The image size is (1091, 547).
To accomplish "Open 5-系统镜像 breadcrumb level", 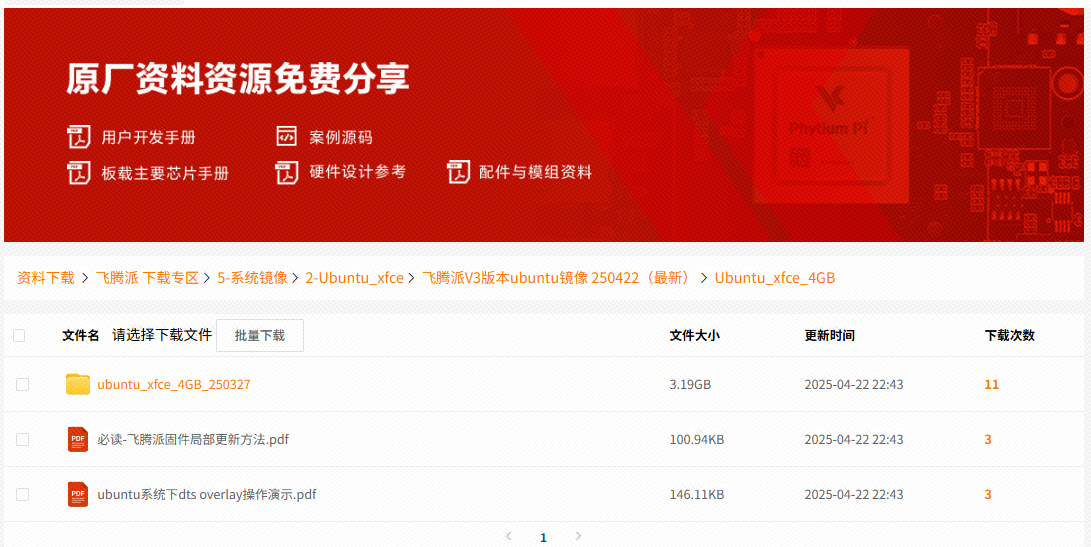I will 252,278.
